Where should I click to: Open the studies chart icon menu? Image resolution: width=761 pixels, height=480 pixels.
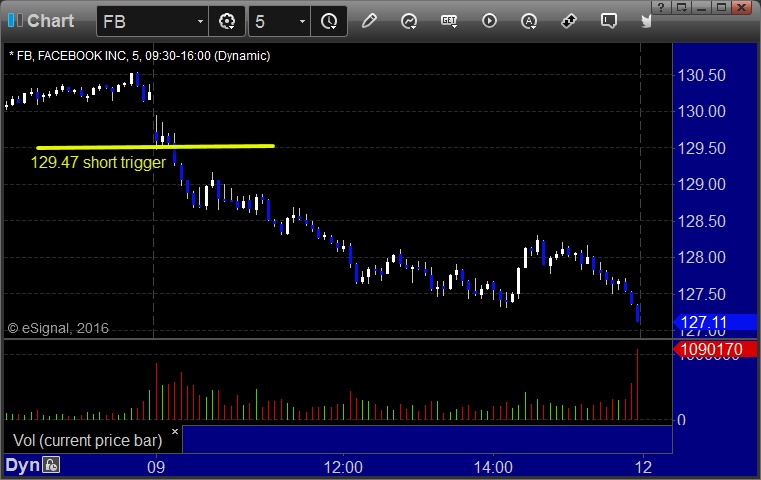409,21
